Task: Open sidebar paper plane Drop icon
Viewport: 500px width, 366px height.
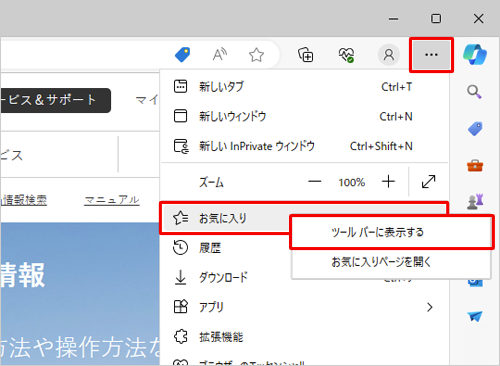Action: tap(475, 316)
